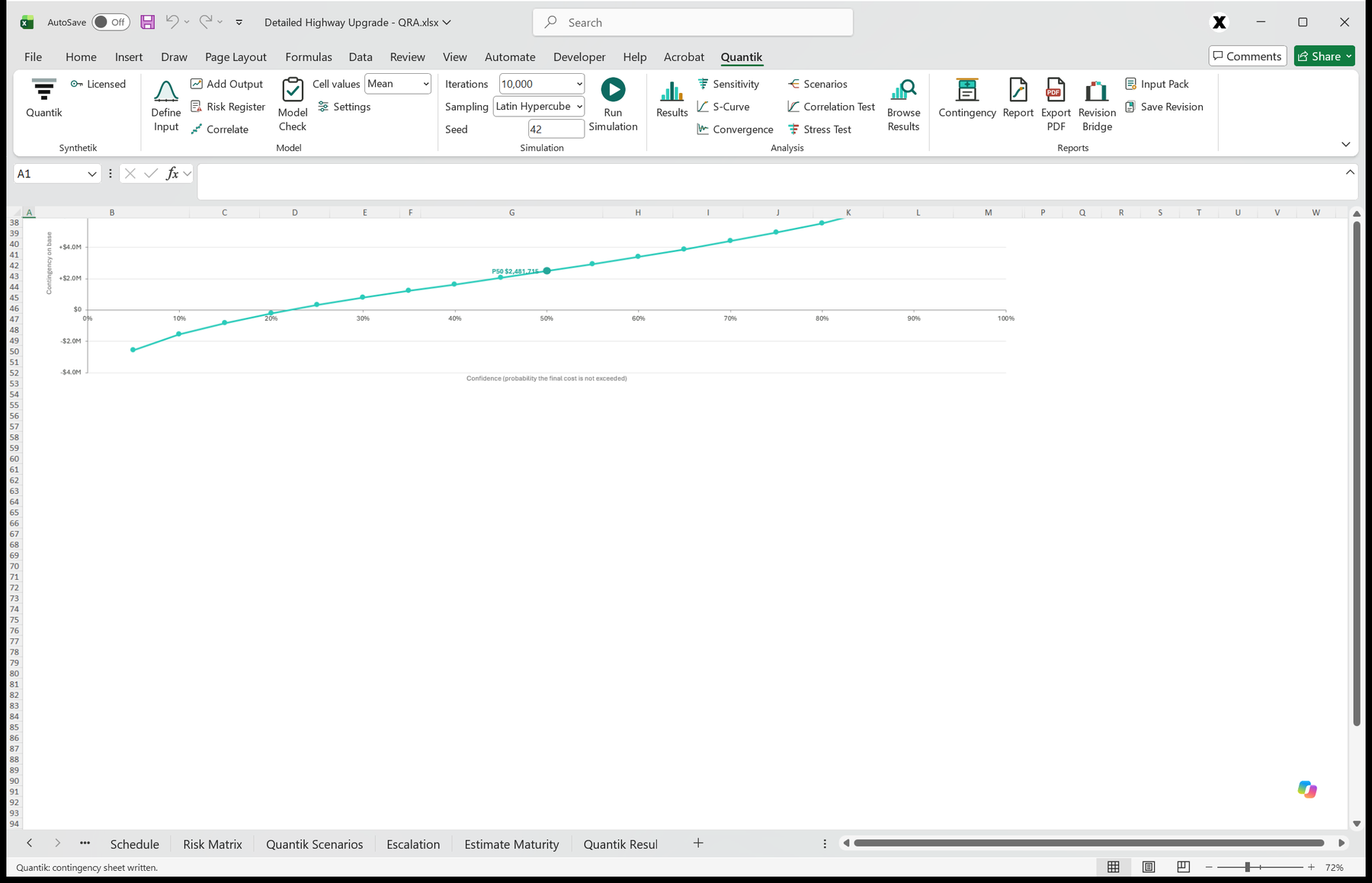Click Browse Results
1372x883 pixels.
coord(903,105)
